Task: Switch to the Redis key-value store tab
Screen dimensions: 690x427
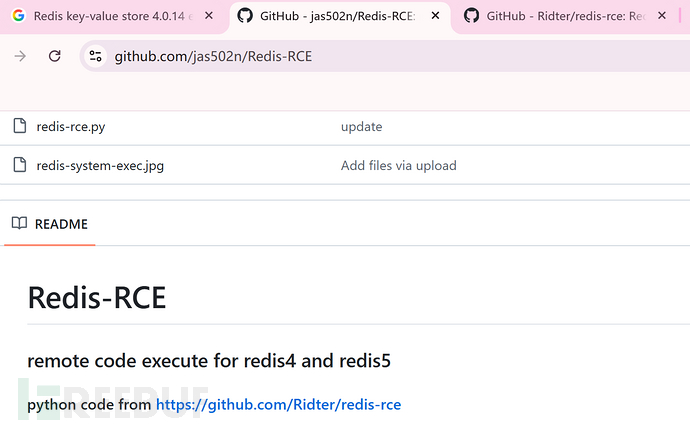Action: [114, 16]
